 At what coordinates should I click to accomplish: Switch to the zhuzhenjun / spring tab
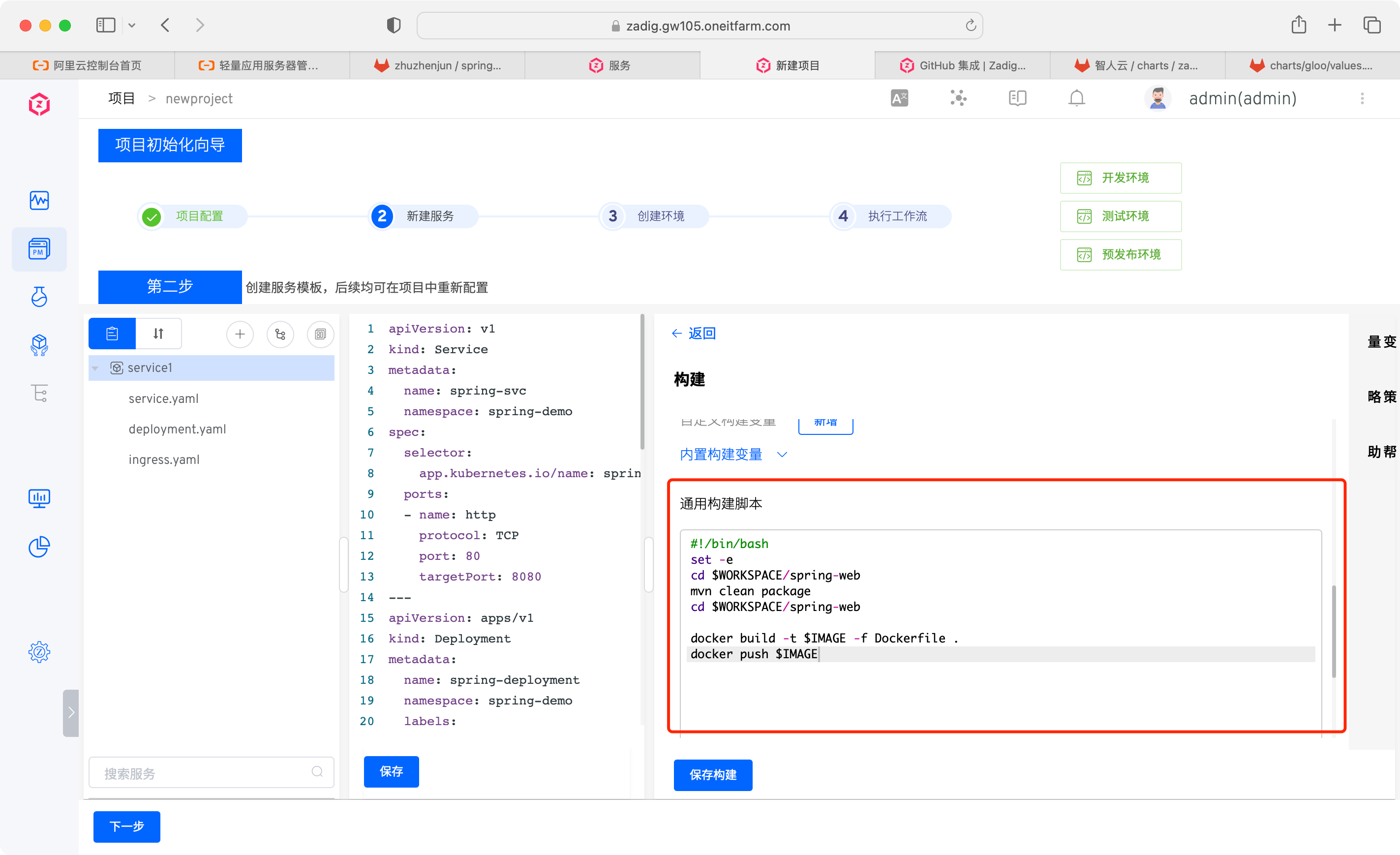coord(437,65)
